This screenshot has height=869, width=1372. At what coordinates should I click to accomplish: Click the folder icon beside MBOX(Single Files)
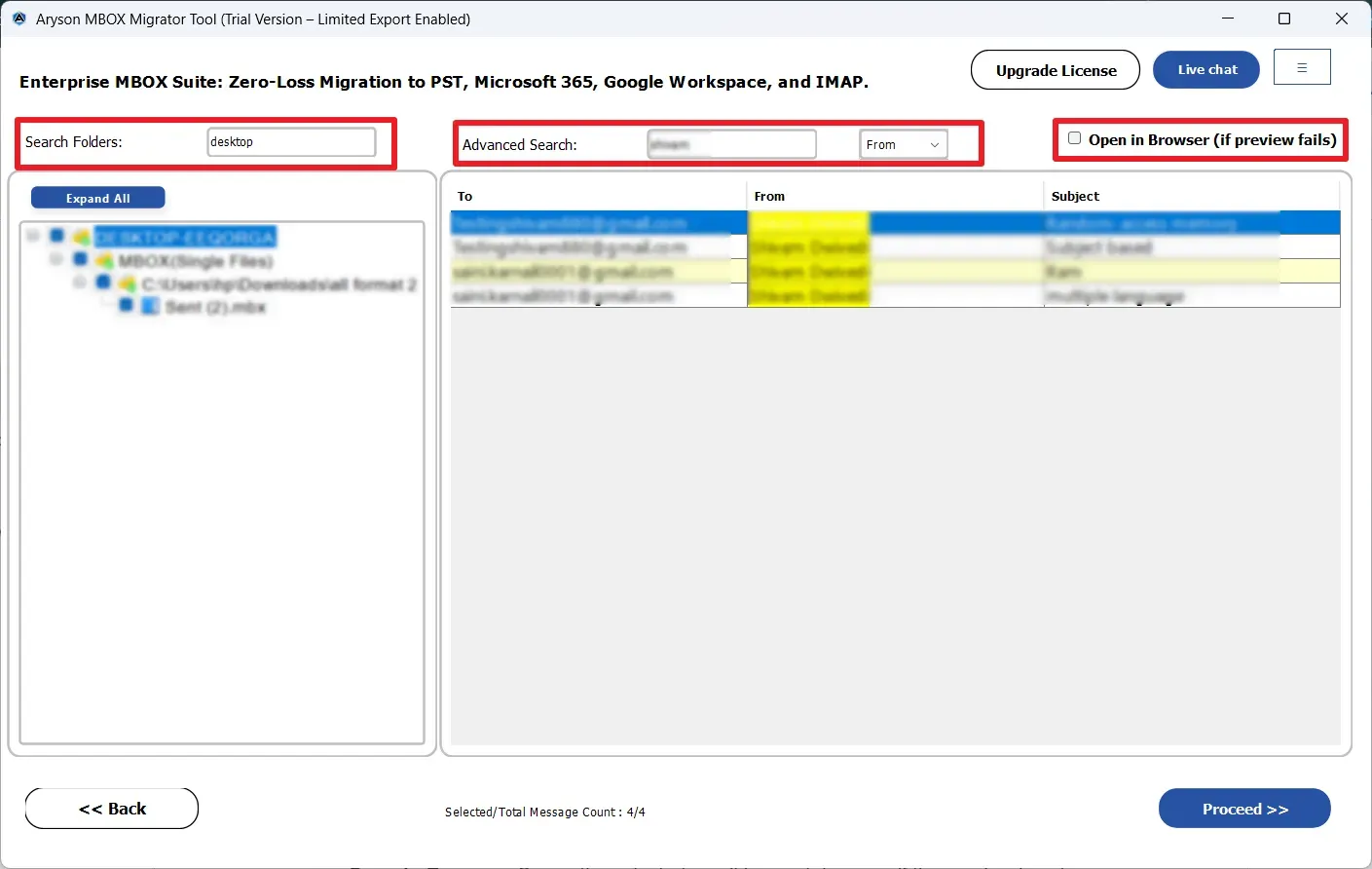[104, 261]
